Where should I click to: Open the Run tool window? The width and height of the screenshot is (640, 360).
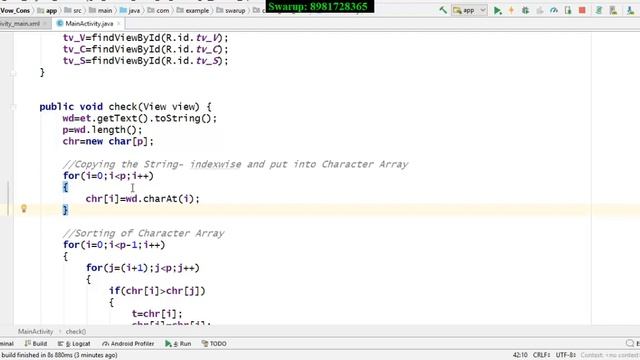click(x=178, y=344)
